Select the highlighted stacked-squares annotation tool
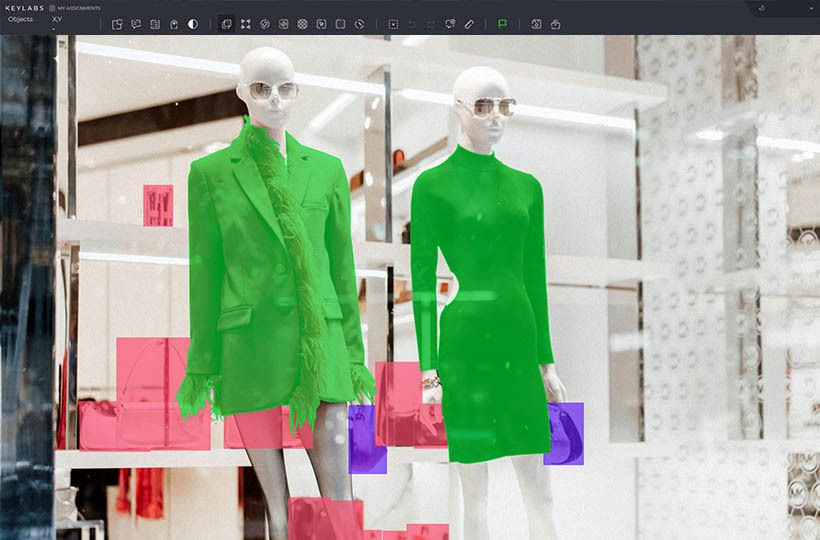 click(x=226, y=24)
